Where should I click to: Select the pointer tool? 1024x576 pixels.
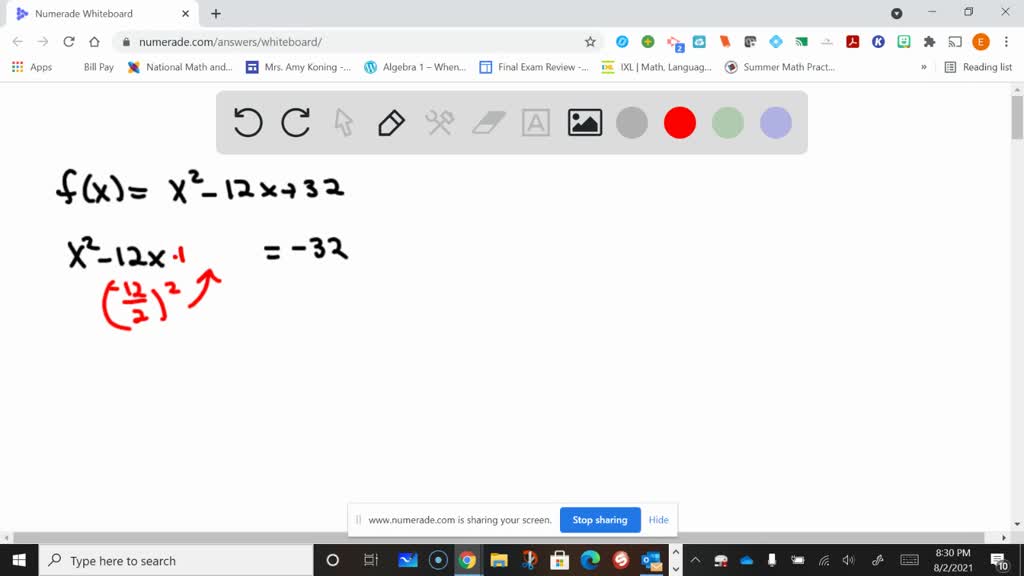(344, 122)
